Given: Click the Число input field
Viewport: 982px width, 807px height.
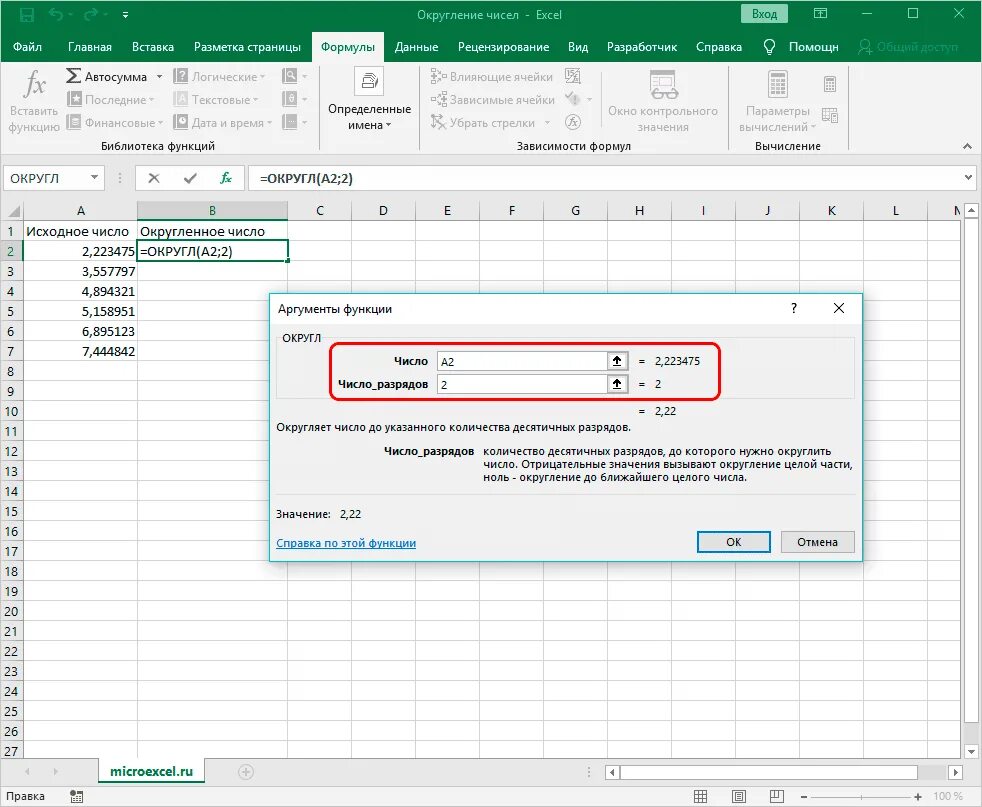Looking at the screenshot, I should (522, 361).
